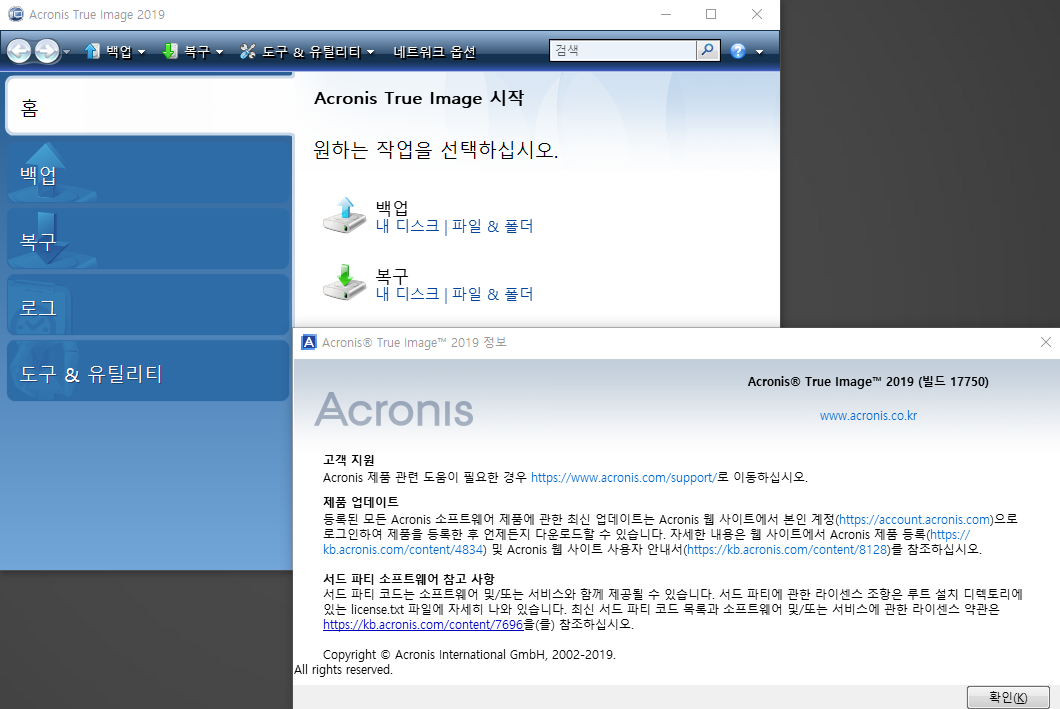
Task: Open the 복구 toolbar dropdown
Action: coord(219,52)
